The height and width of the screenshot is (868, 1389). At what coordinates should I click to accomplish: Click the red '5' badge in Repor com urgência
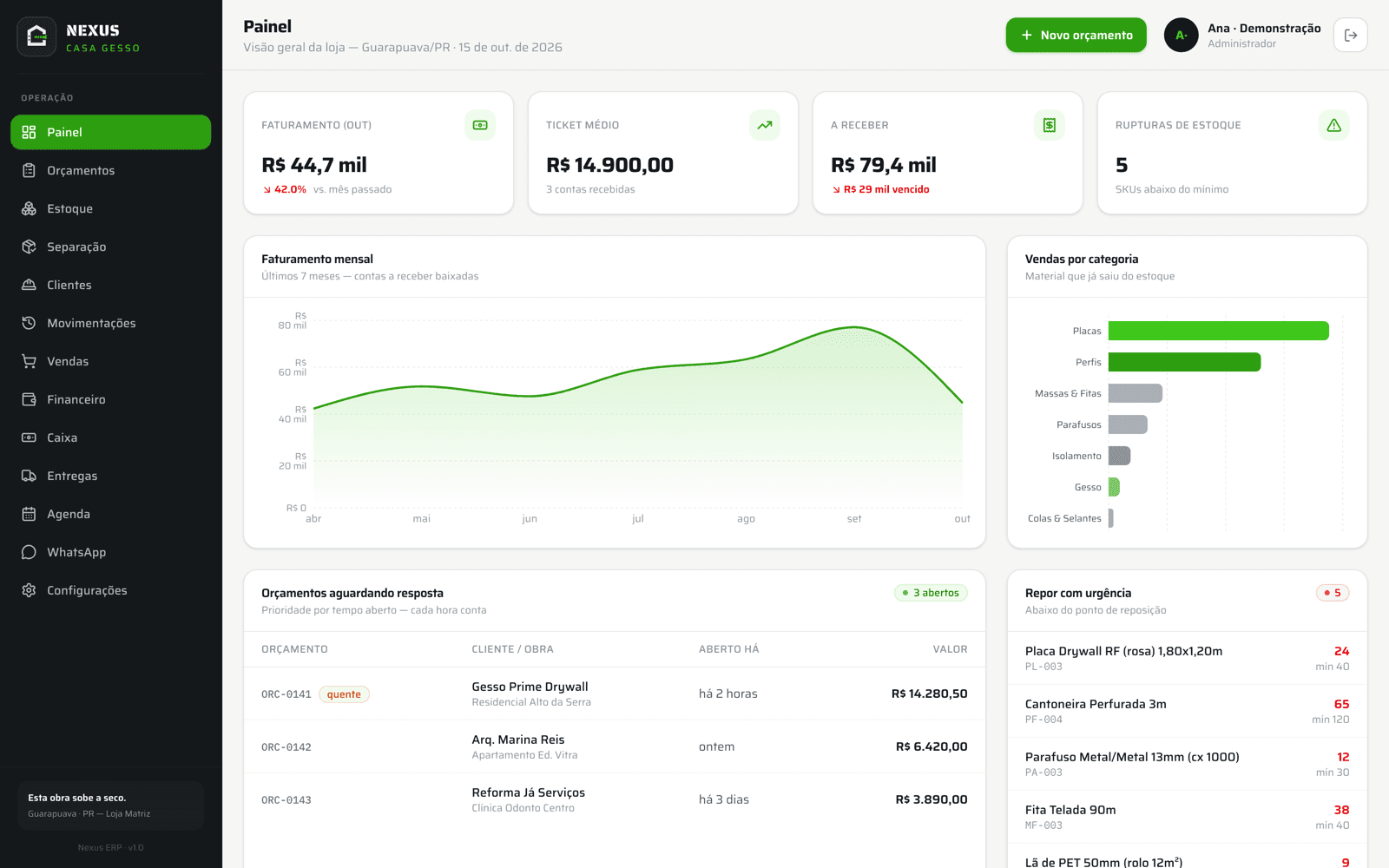pyautogui.click(x=1333, y=593)
